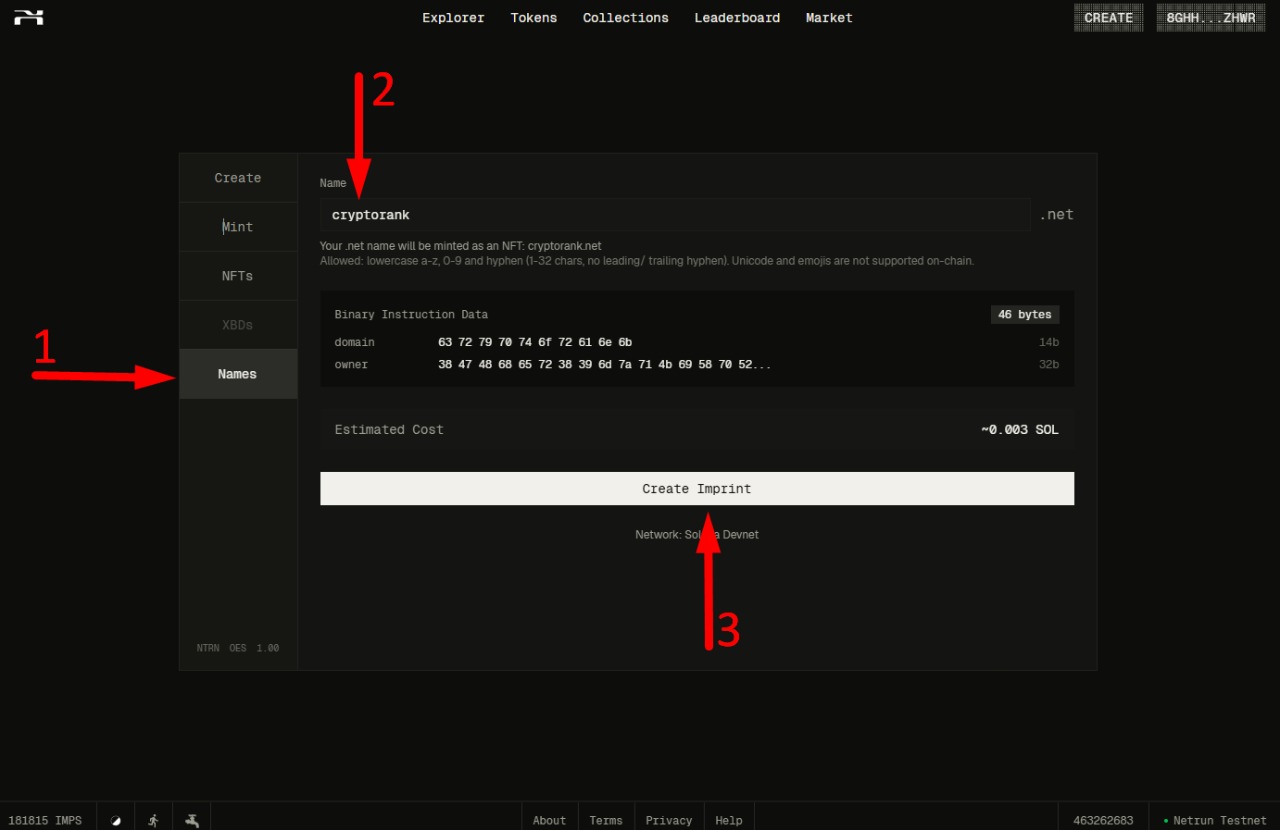Click the CREATE button in header
This screenshot has width=1280, height=830.
1109,18
